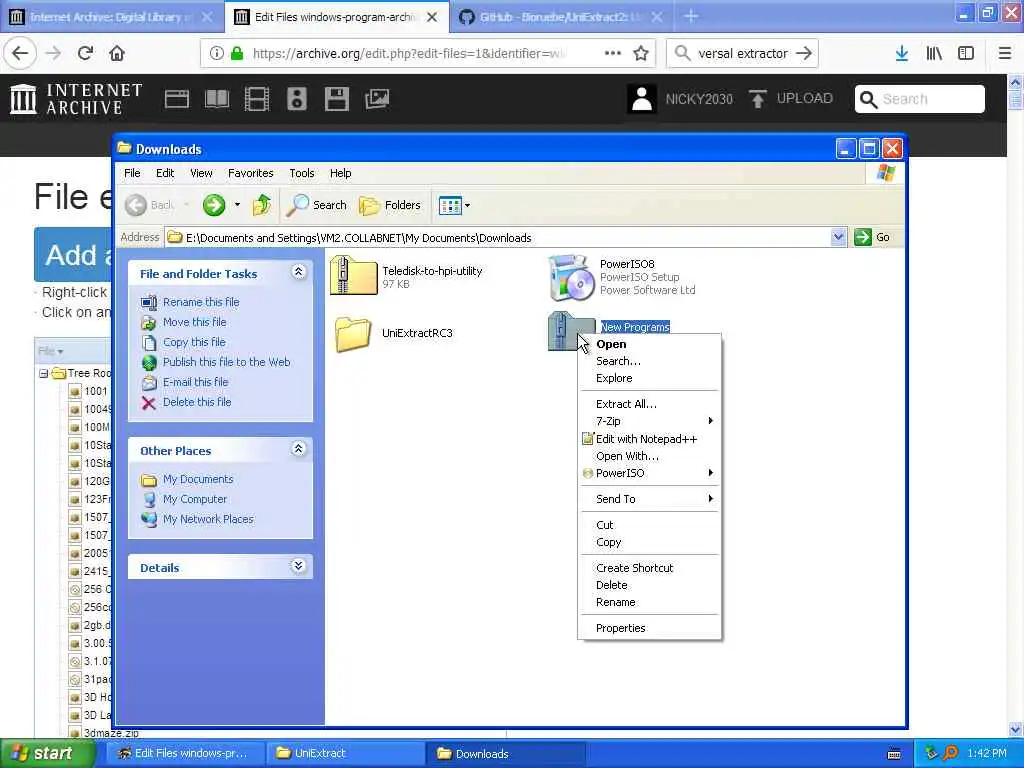Switch to Edit Files Firefox taskbar button
Viewport: 1024px width, 768px height.
(186, 754)
